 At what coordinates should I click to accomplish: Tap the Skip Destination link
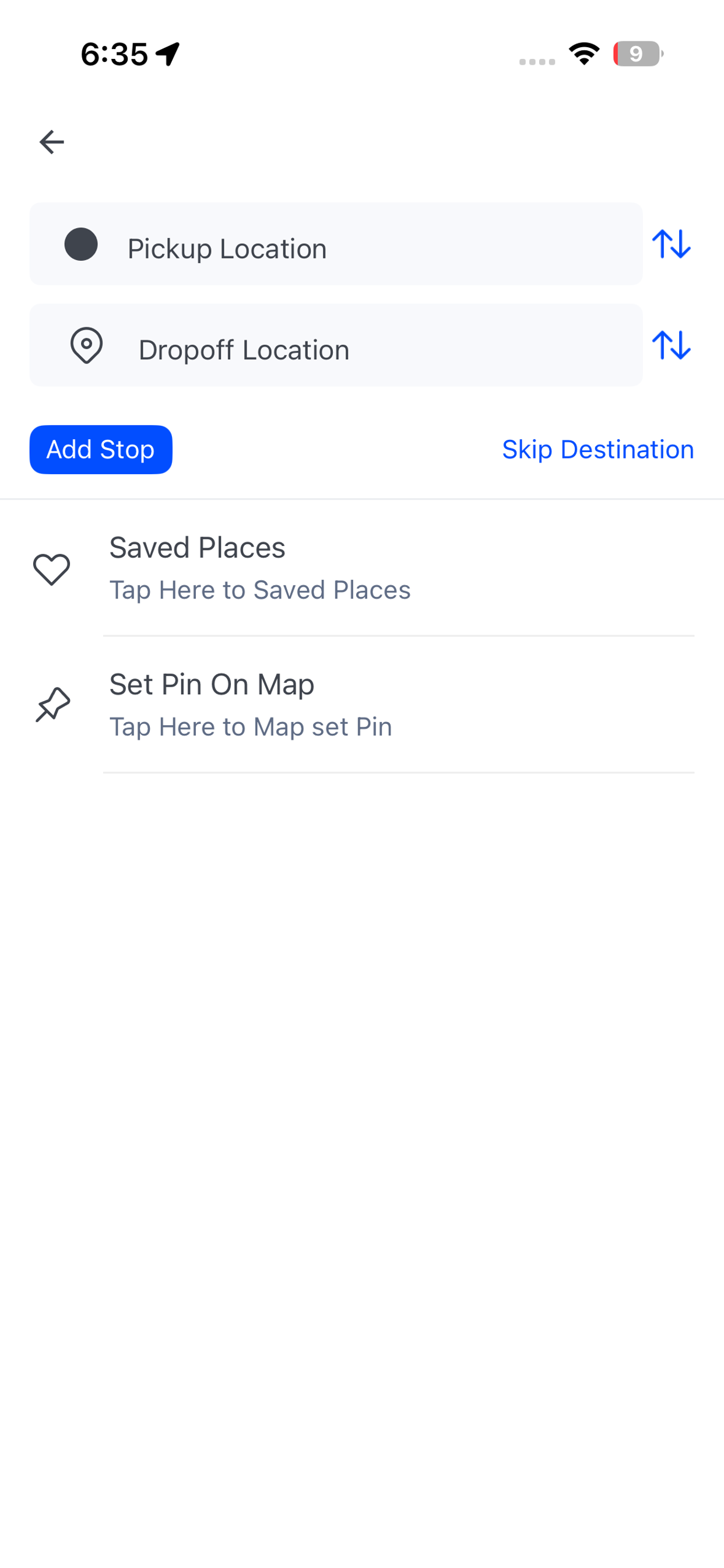[598, 449]
